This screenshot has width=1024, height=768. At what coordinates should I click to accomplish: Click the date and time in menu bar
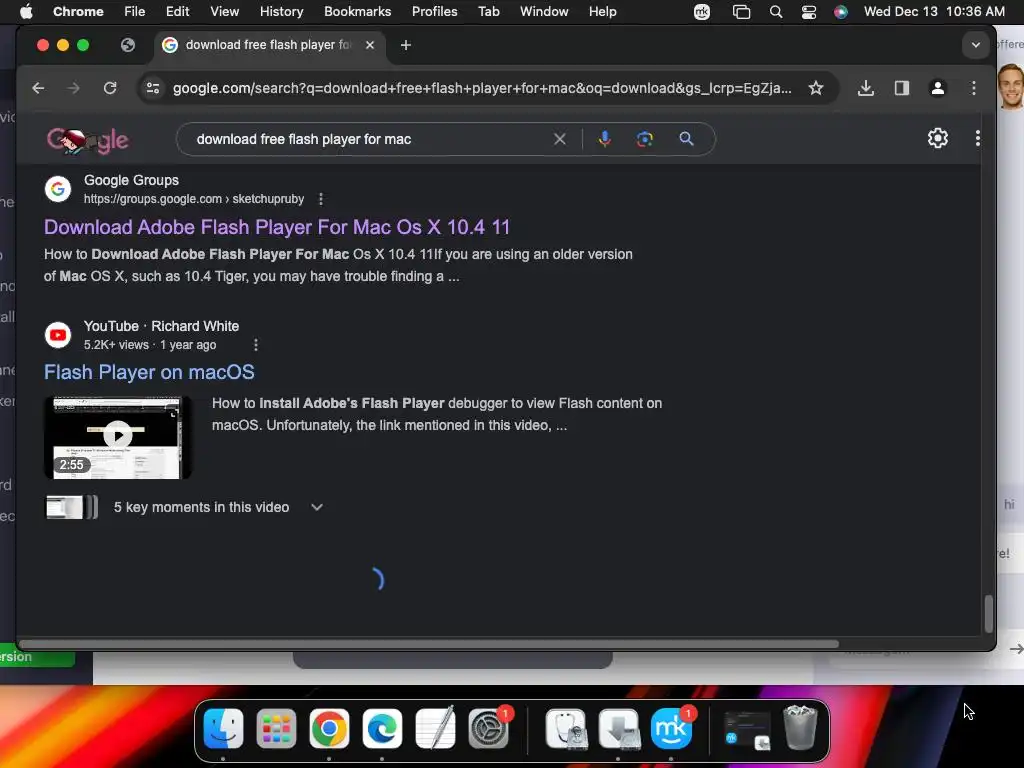click(x=934, y=12)
